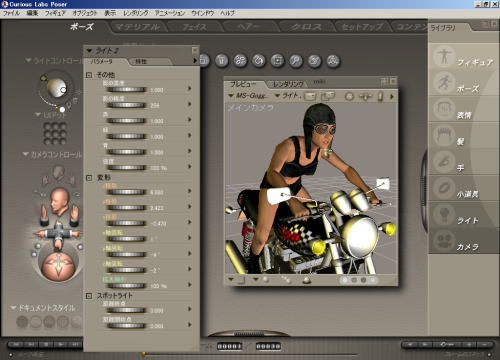Switch to the 特性 tab in the ライト2 panel

tap(141, 61)
